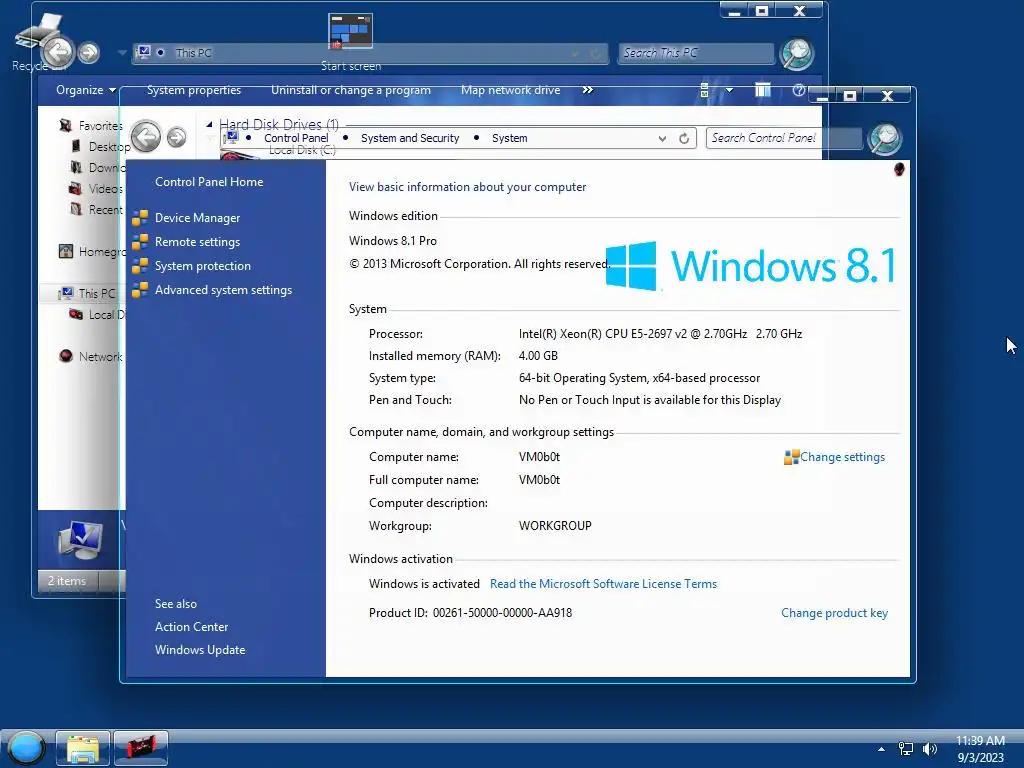Click shield icon beside Change settings
Viewport: 1024px width, 768px height.
792,457
